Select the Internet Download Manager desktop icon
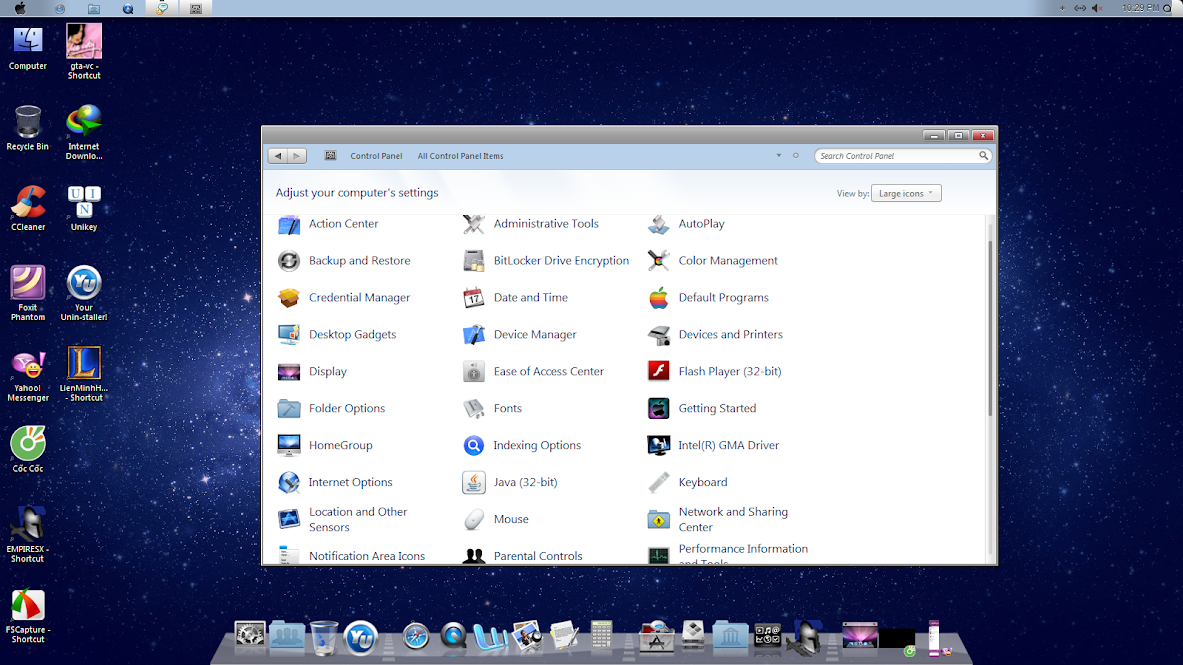1183x665 pixels. pos(84,133)
